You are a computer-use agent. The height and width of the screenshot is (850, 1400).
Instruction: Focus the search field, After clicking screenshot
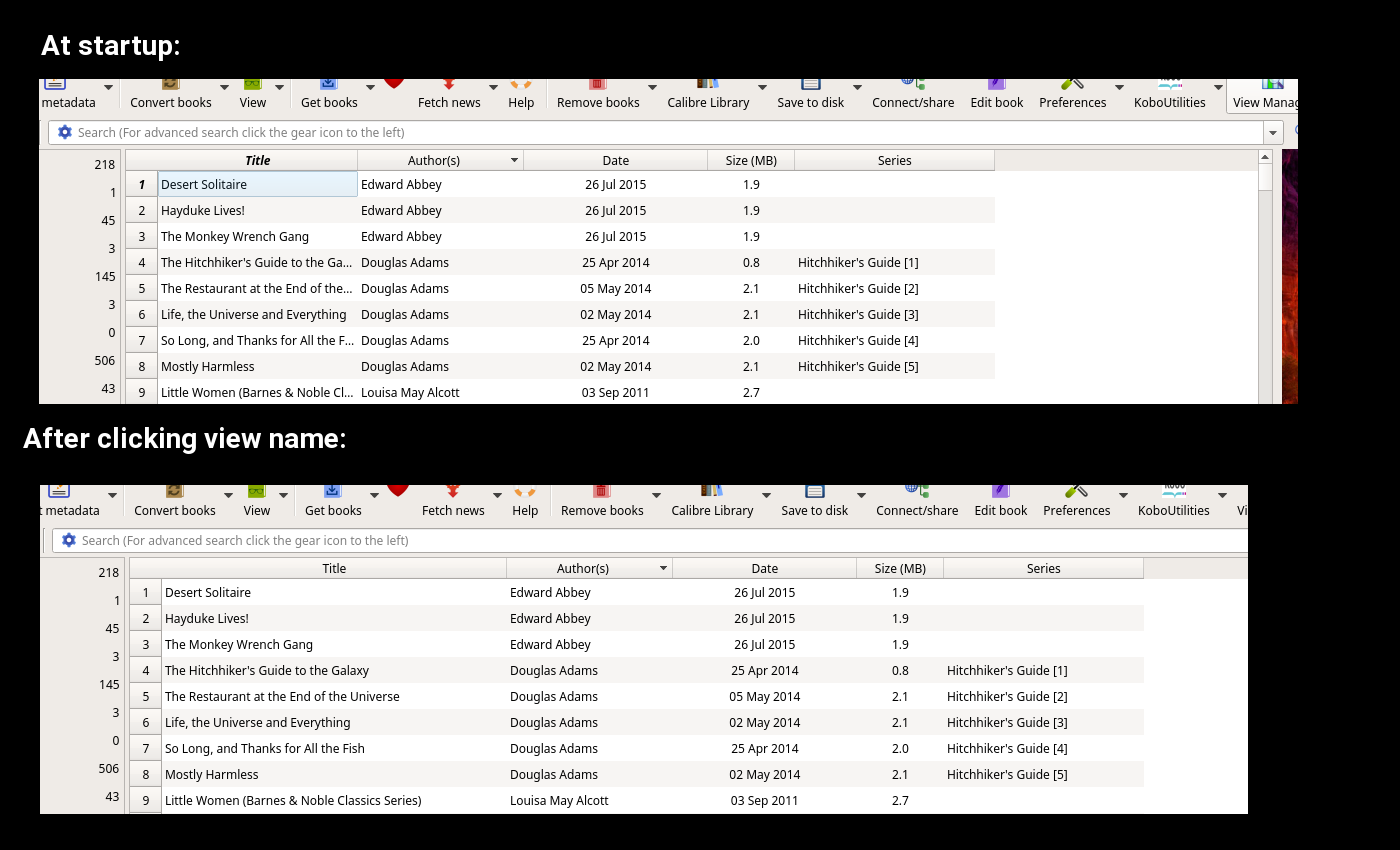click(x=650, y=540)
